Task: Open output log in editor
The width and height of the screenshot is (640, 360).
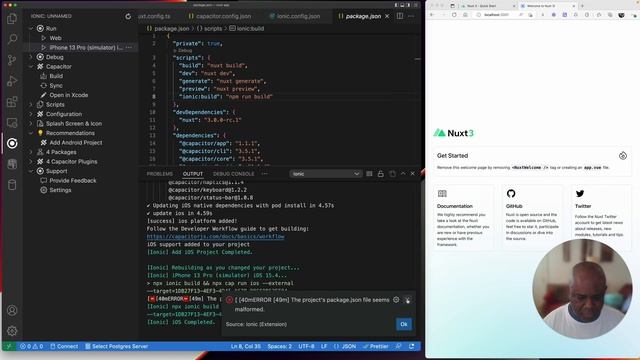Action: [392, 174]
